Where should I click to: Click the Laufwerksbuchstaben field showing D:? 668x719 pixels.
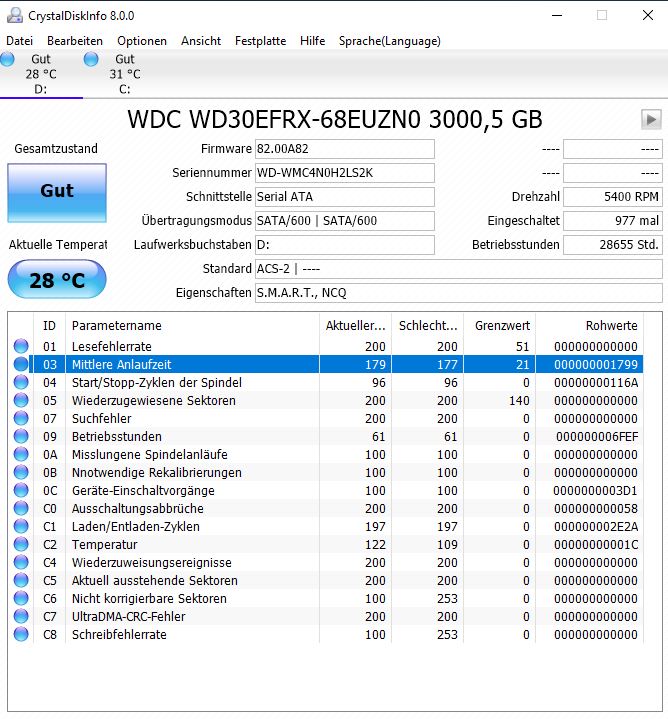click(345, 245)
